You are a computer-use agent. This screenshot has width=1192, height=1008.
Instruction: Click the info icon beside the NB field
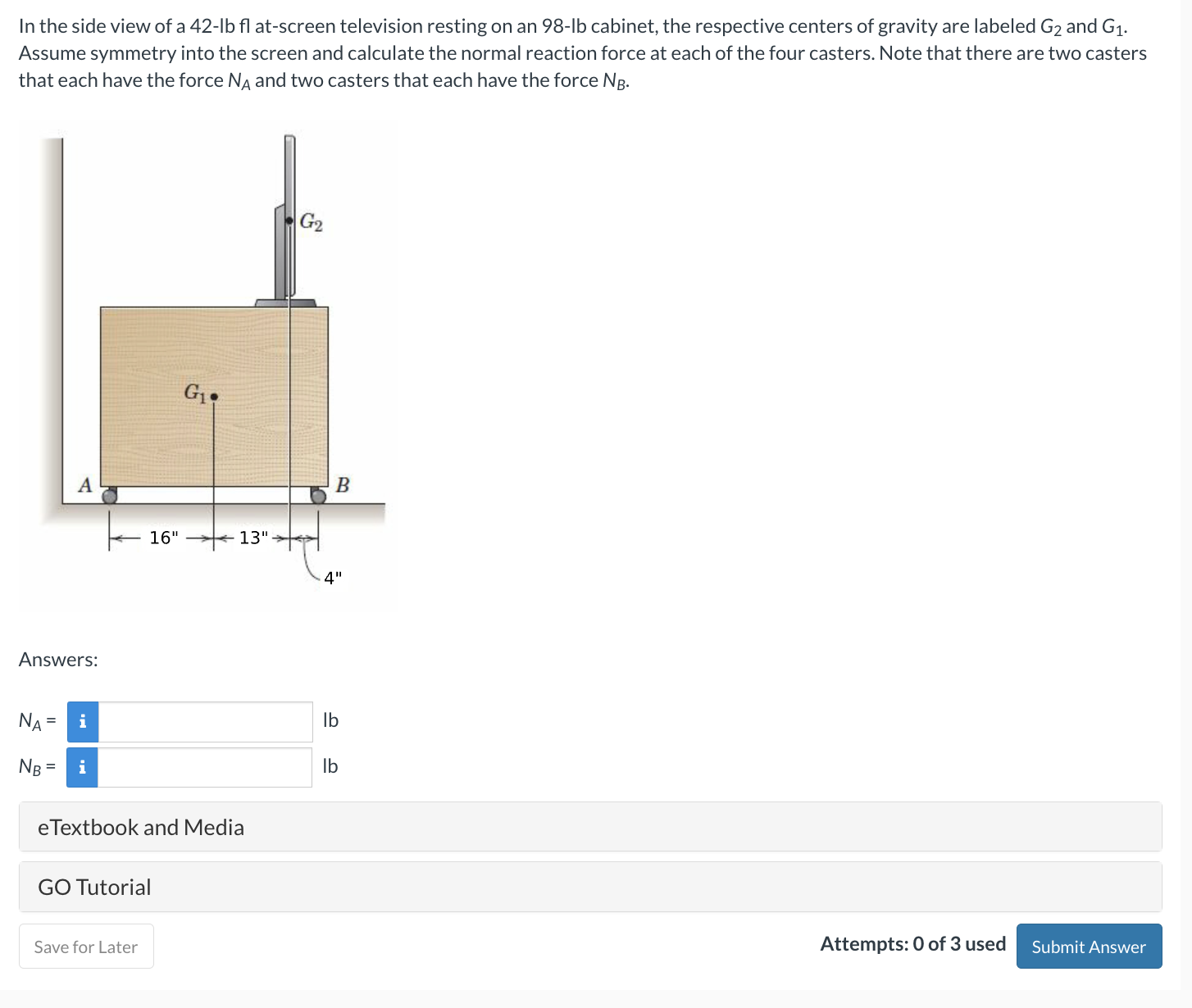tap(82, 767)
